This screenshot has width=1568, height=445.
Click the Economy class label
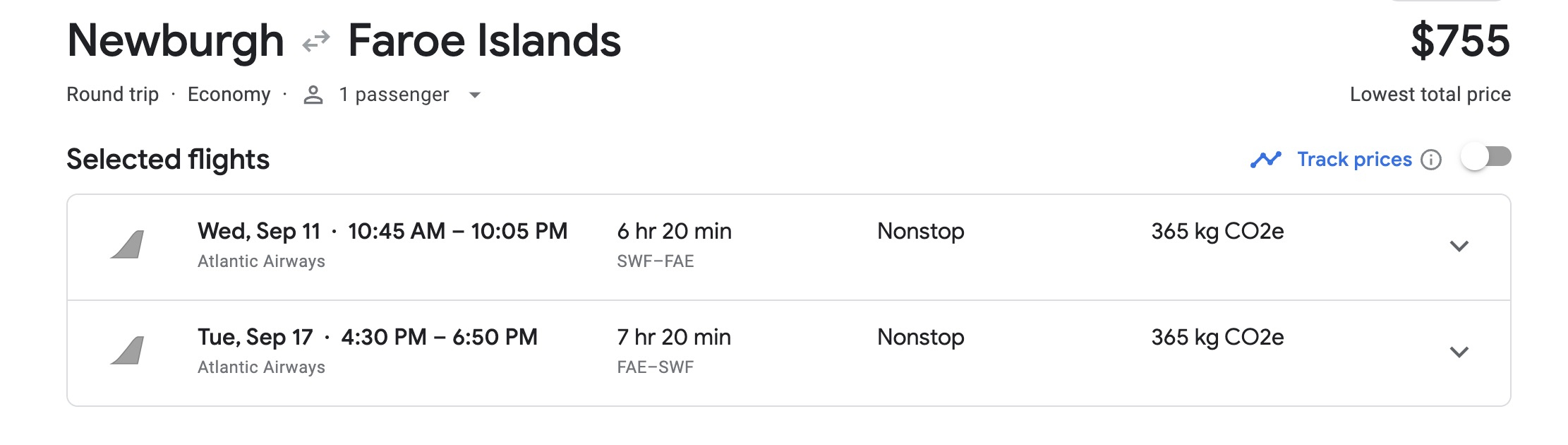click(229, 95)
